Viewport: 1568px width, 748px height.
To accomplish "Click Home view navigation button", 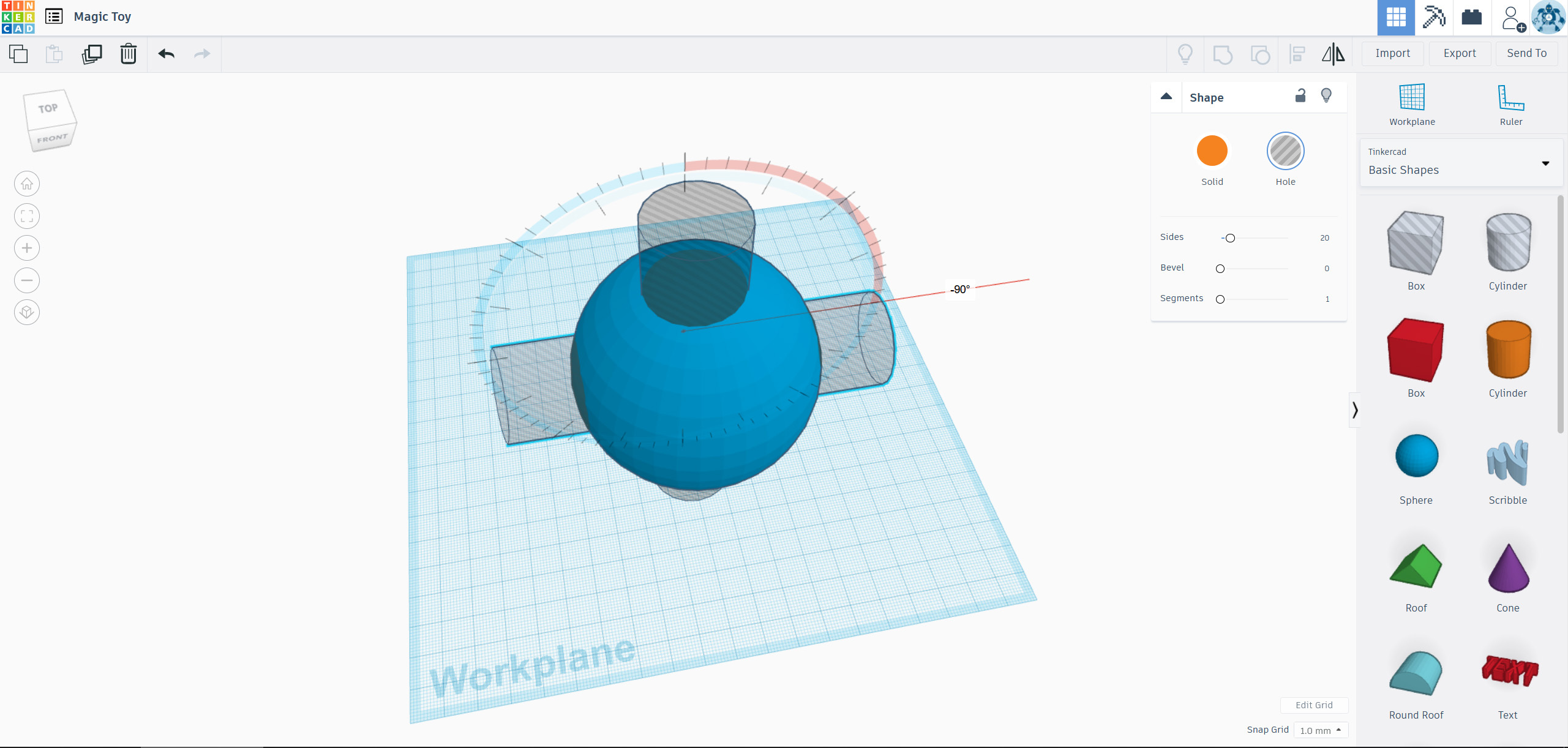I will [27, 184].
